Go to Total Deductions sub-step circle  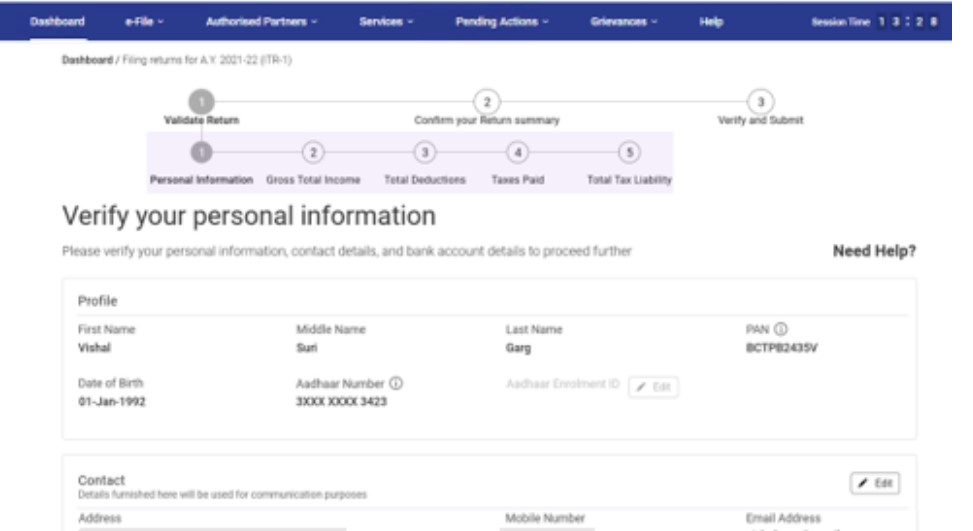coord(424,153)
